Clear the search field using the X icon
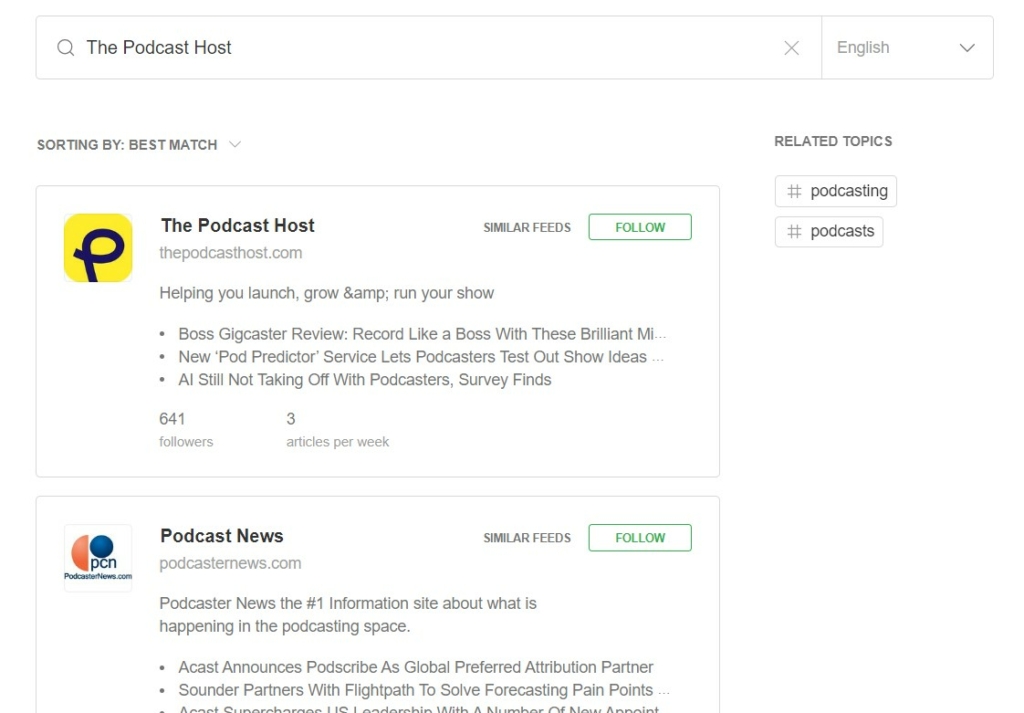 pyautogui.click(x=791, y=47)
